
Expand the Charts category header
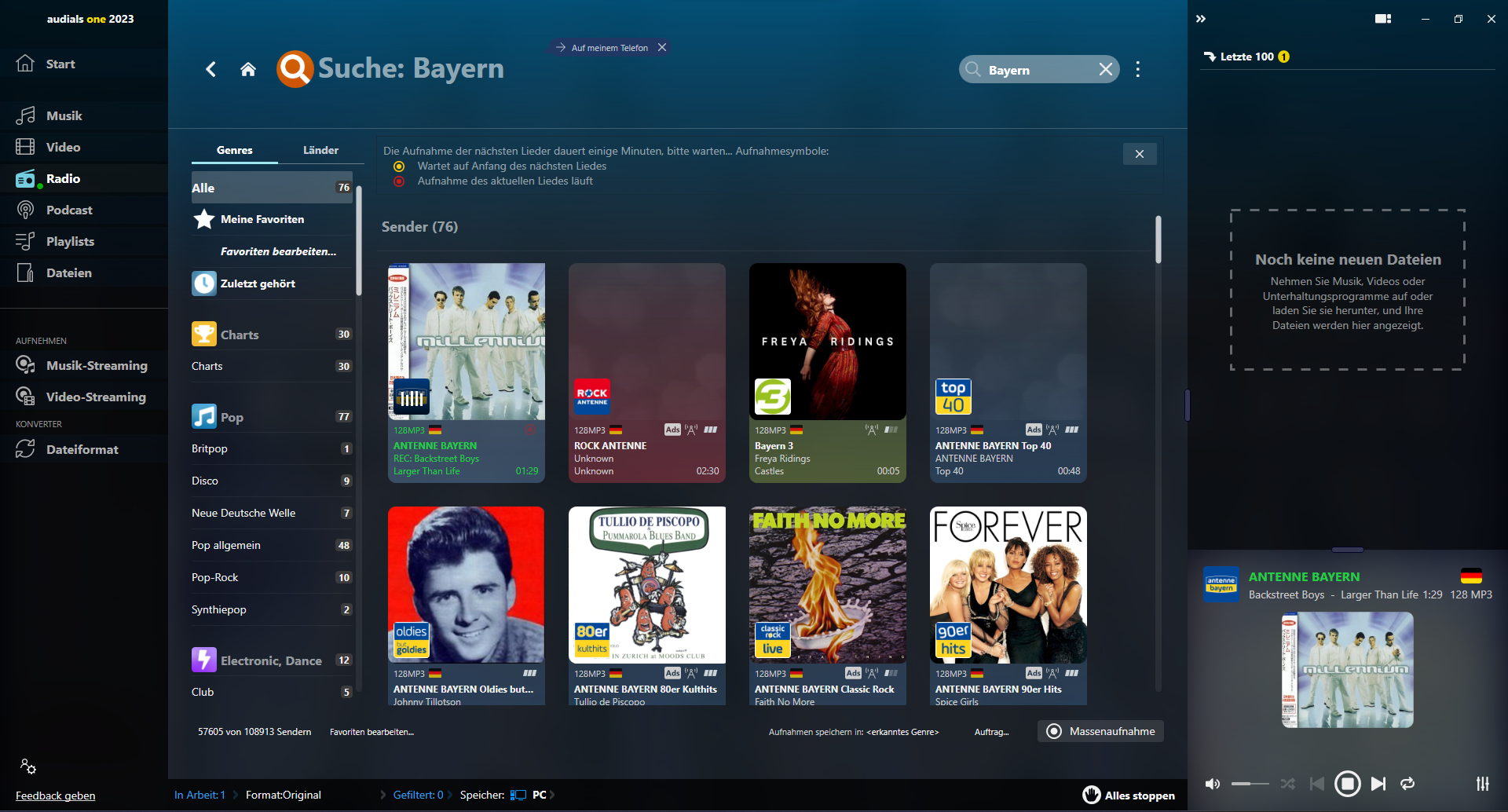tap(272, 335)
